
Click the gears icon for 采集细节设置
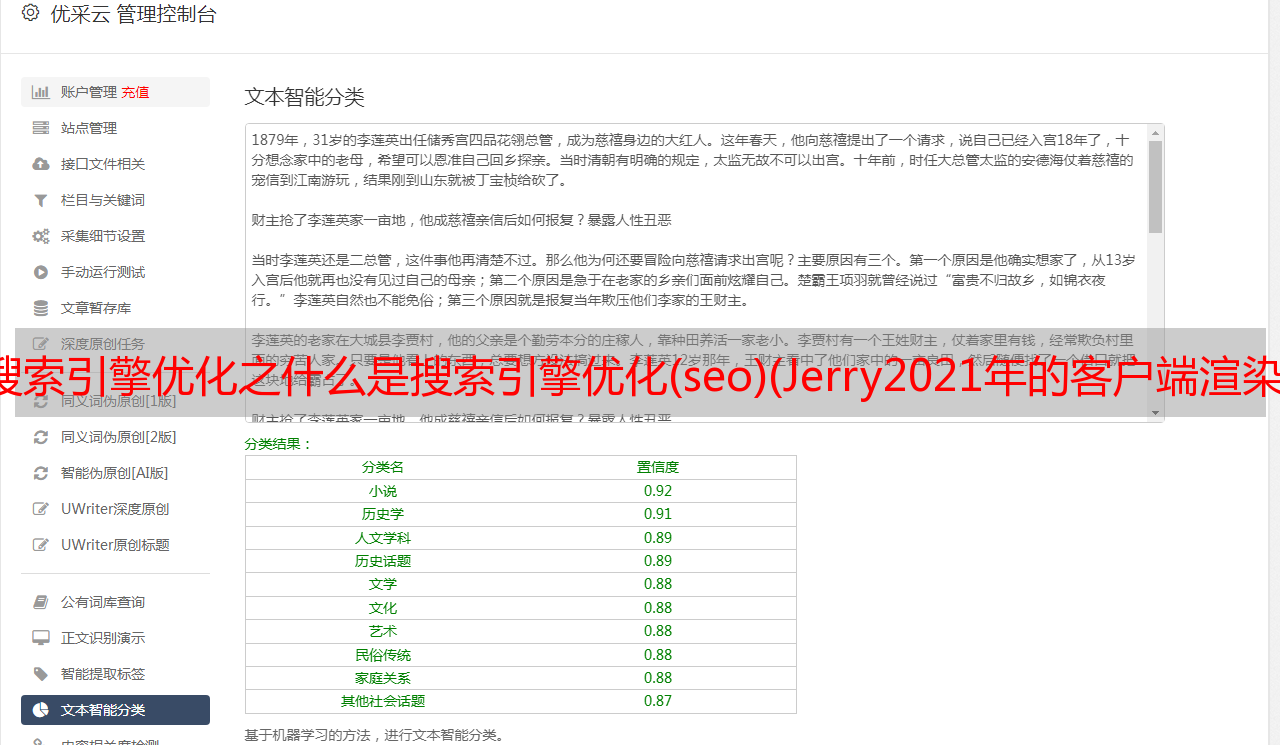pyautogui.click(x=41, y=236)
